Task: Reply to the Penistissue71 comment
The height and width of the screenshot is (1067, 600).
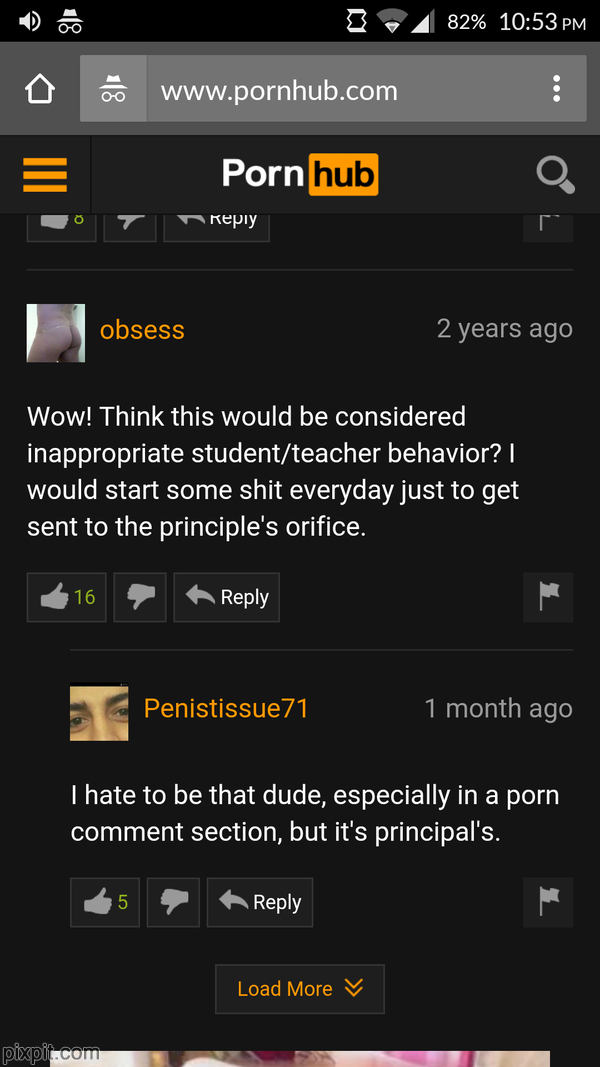Action: coord(260,902)
